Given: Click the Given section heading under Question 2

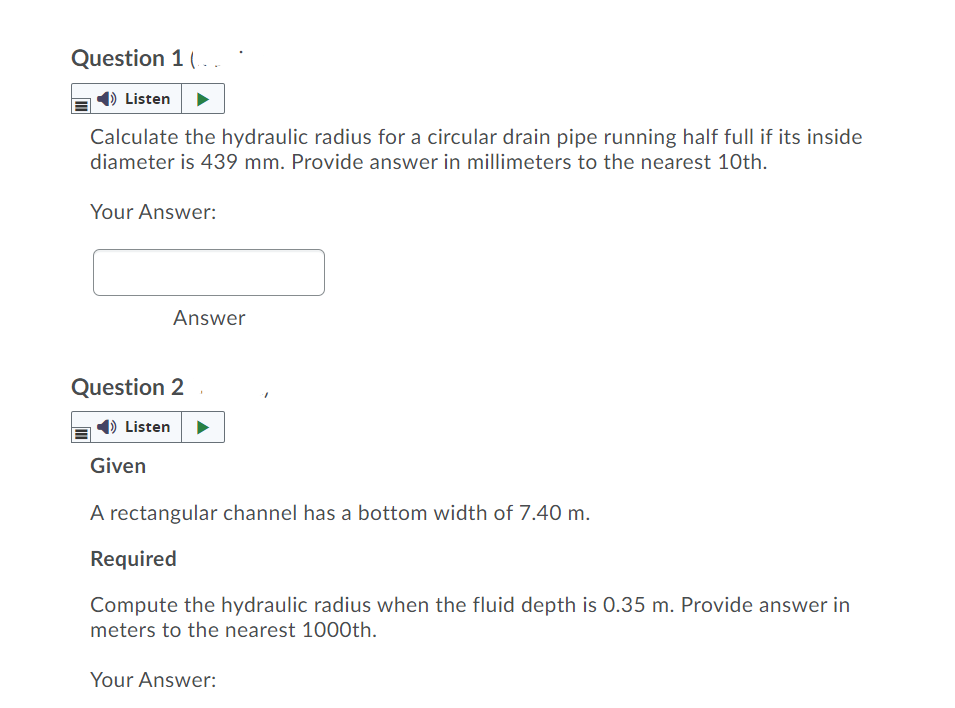Looking at the screenshot, I should tap(117, 466).
